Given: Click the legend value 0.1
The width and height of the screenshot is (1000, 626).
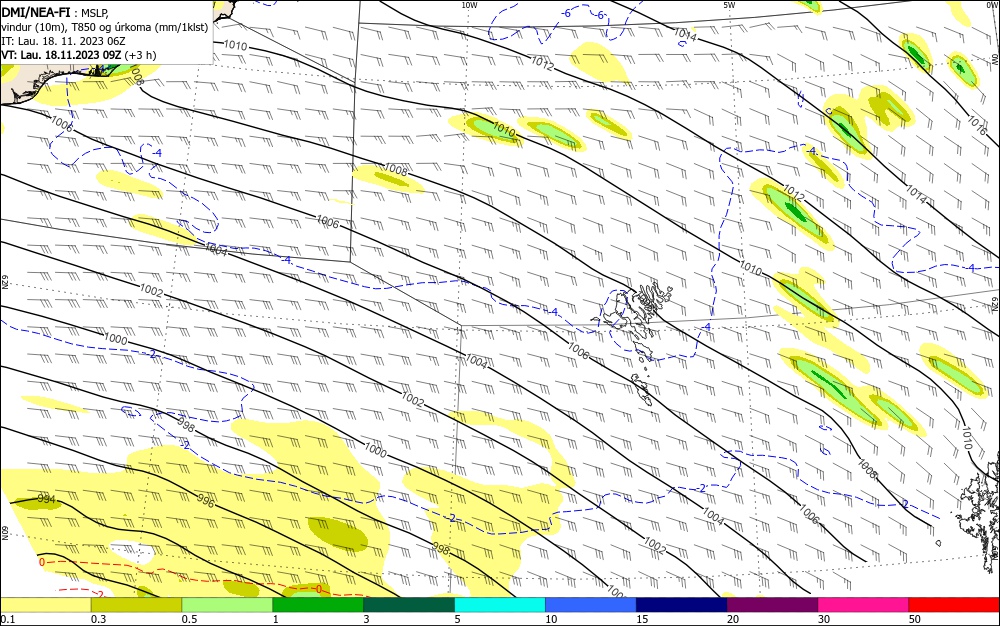Looking at the screenshot, I should click(8, 619).
